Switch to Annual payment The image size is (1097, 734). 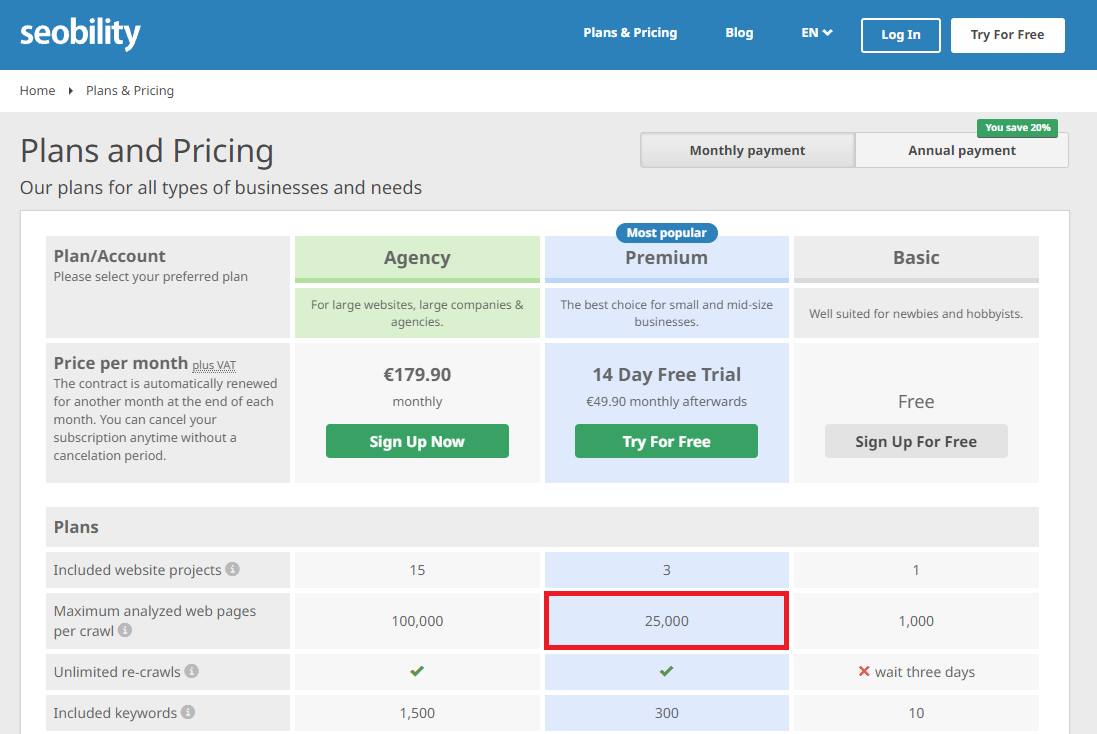click(x=961, y=150)
